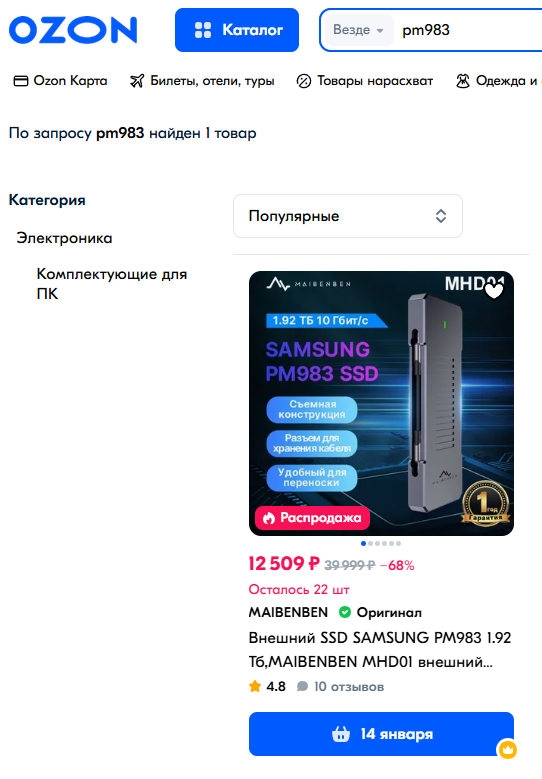The height and width of the screenshot is (779, 542).
Task: Click the Товары нарасхват percent icon
Action: (304, 81)
